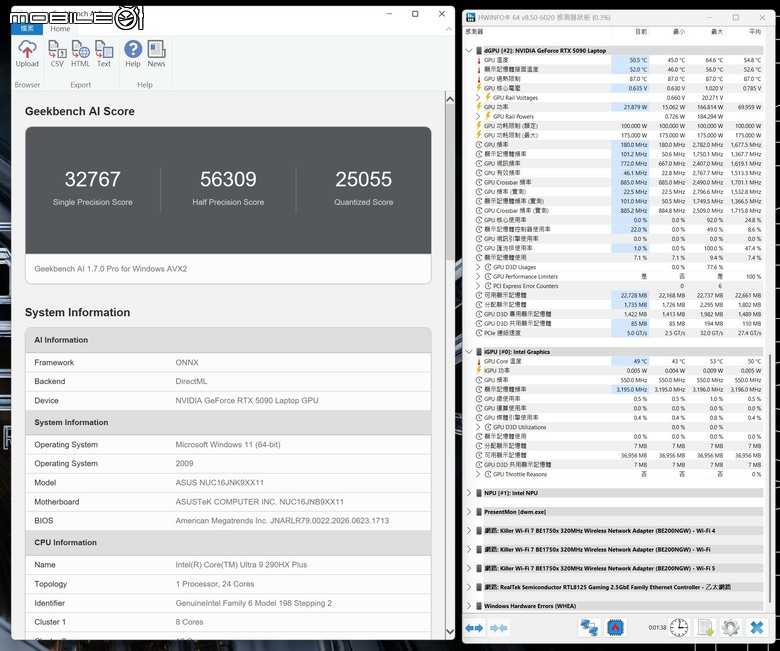Expand PresentMon [dwm.exe] section
The image size is (780, 651).
click(469, 512)
